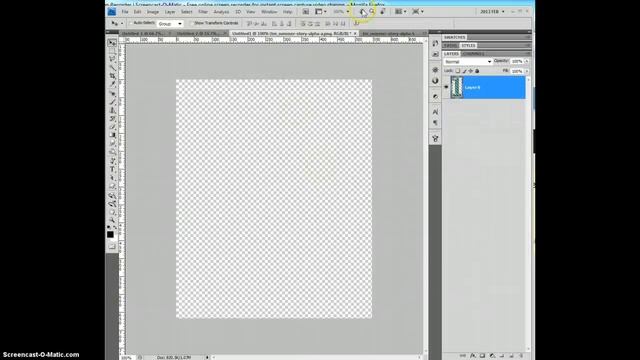Click Add layer style fx button
The height and width of the screenshot is (360, 640).
(x=473, y=356)
